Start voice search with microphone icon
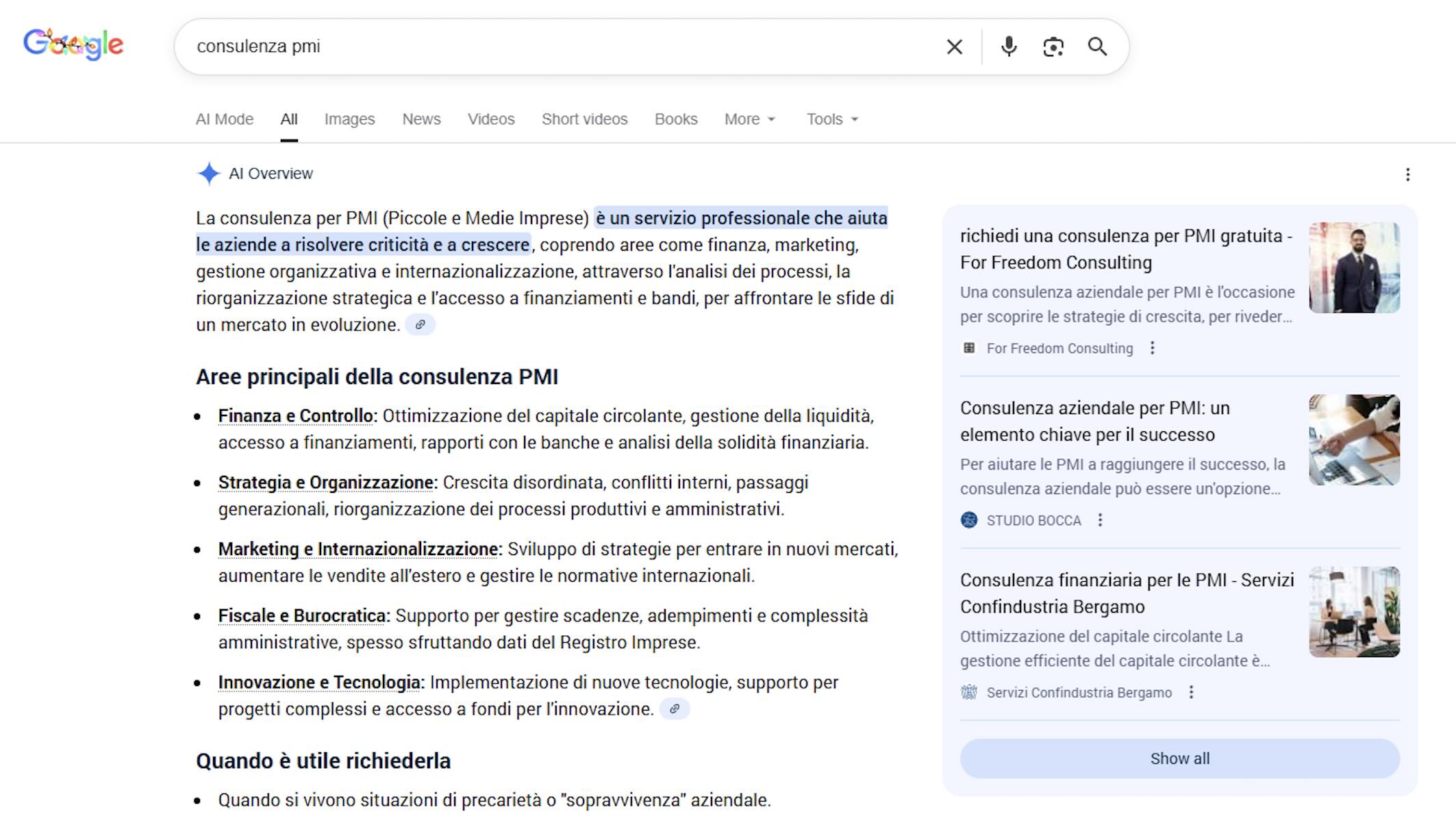Viewport: 1456px width, 831px height. pyautogui.click(x=1008, y=47)
